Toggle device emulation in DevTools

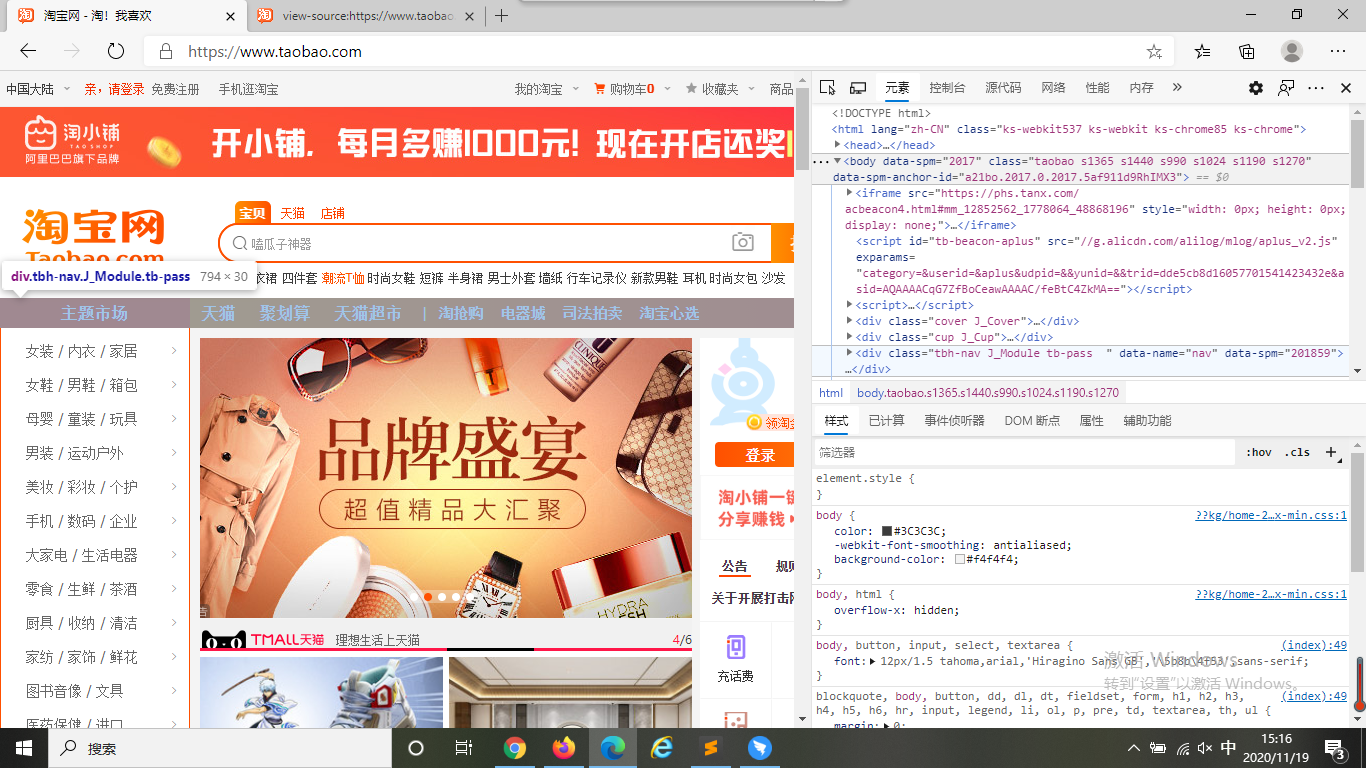(858, 88)
